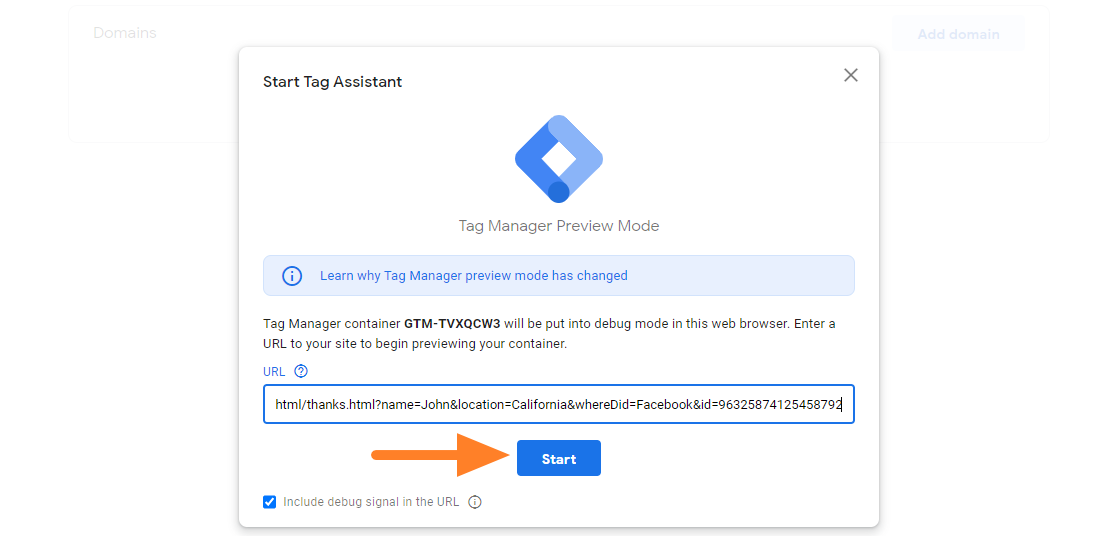Open the Learn why preview mode has changed link

click(473, 276)
